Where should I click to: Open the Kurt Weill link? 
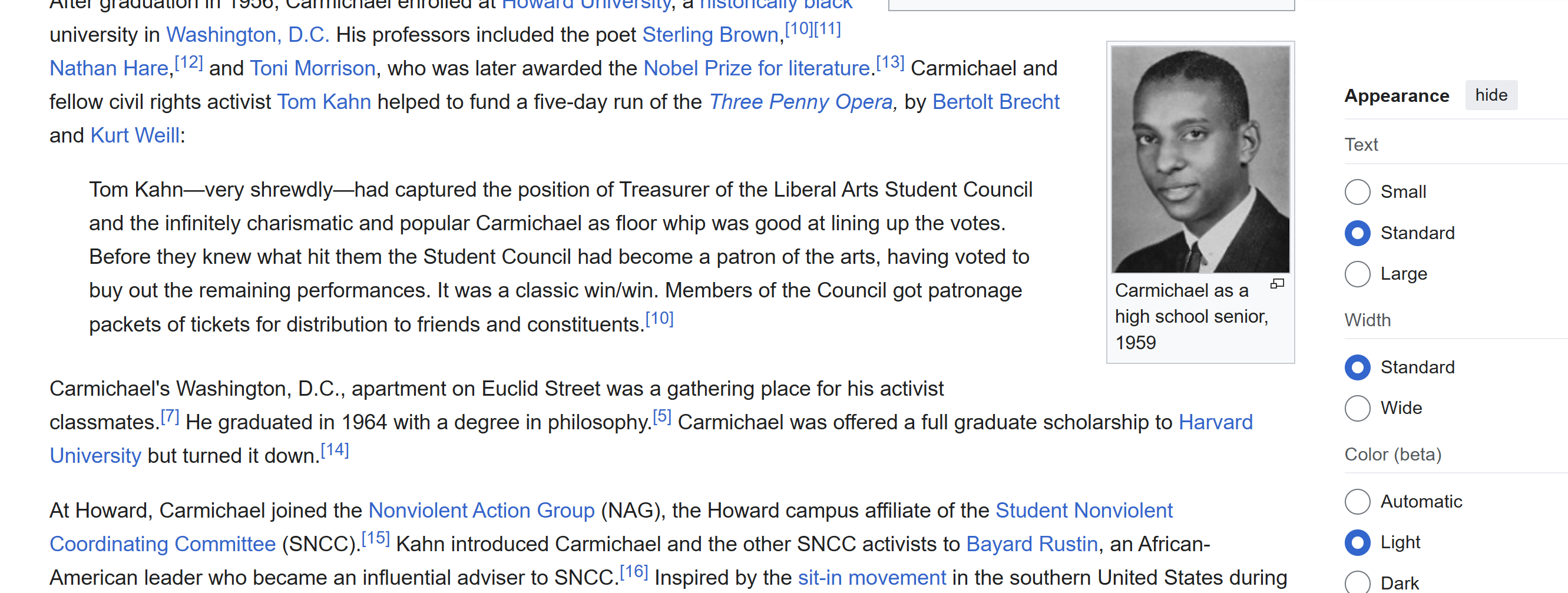(x=135, y=135)
